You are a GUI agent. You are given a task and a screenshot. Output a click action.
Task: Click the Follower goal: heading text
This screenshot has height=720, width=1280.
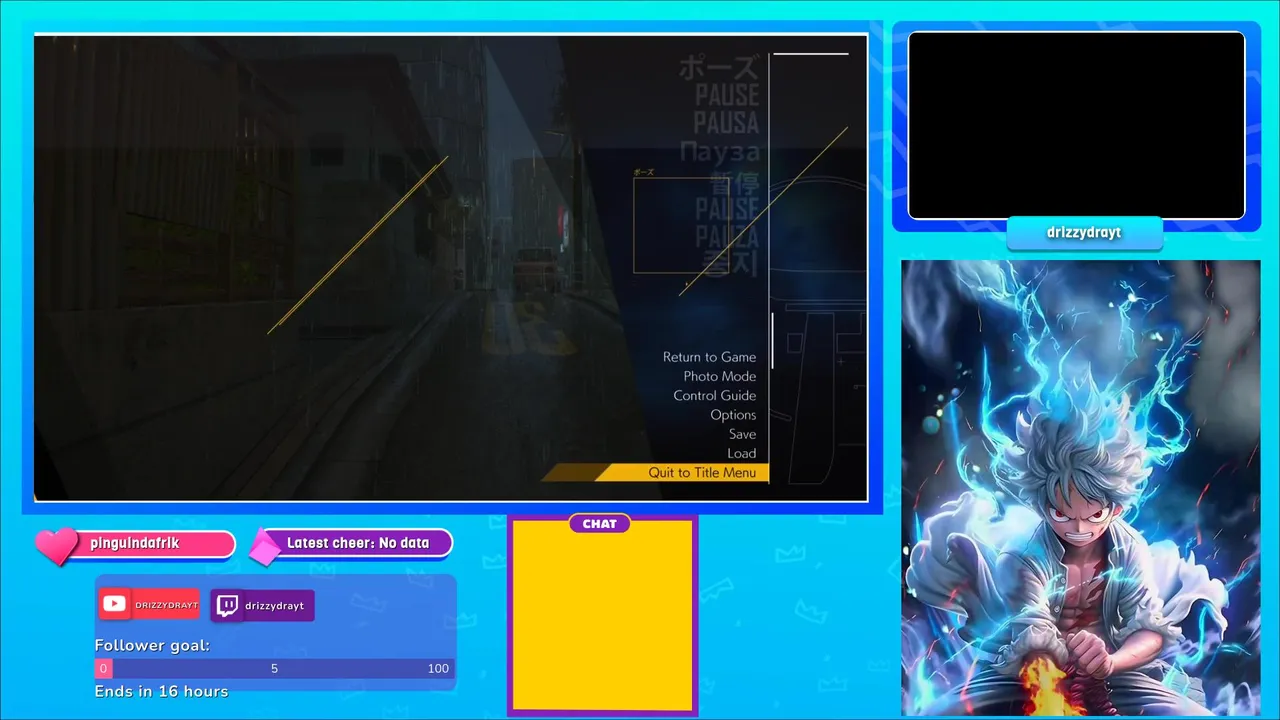pos(152,646)
